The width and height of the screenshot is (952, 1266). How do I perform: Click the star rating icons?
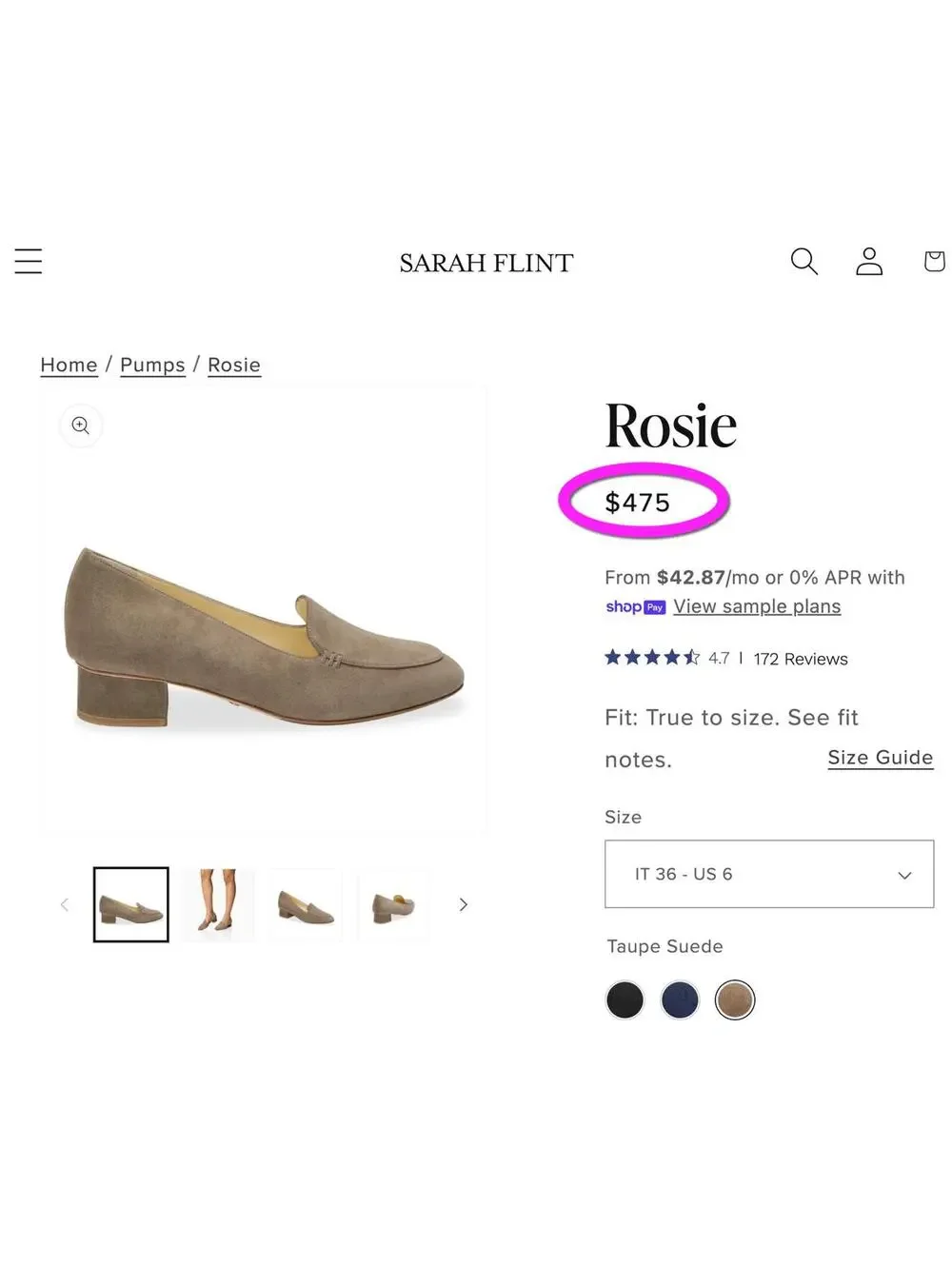[652, 658]
